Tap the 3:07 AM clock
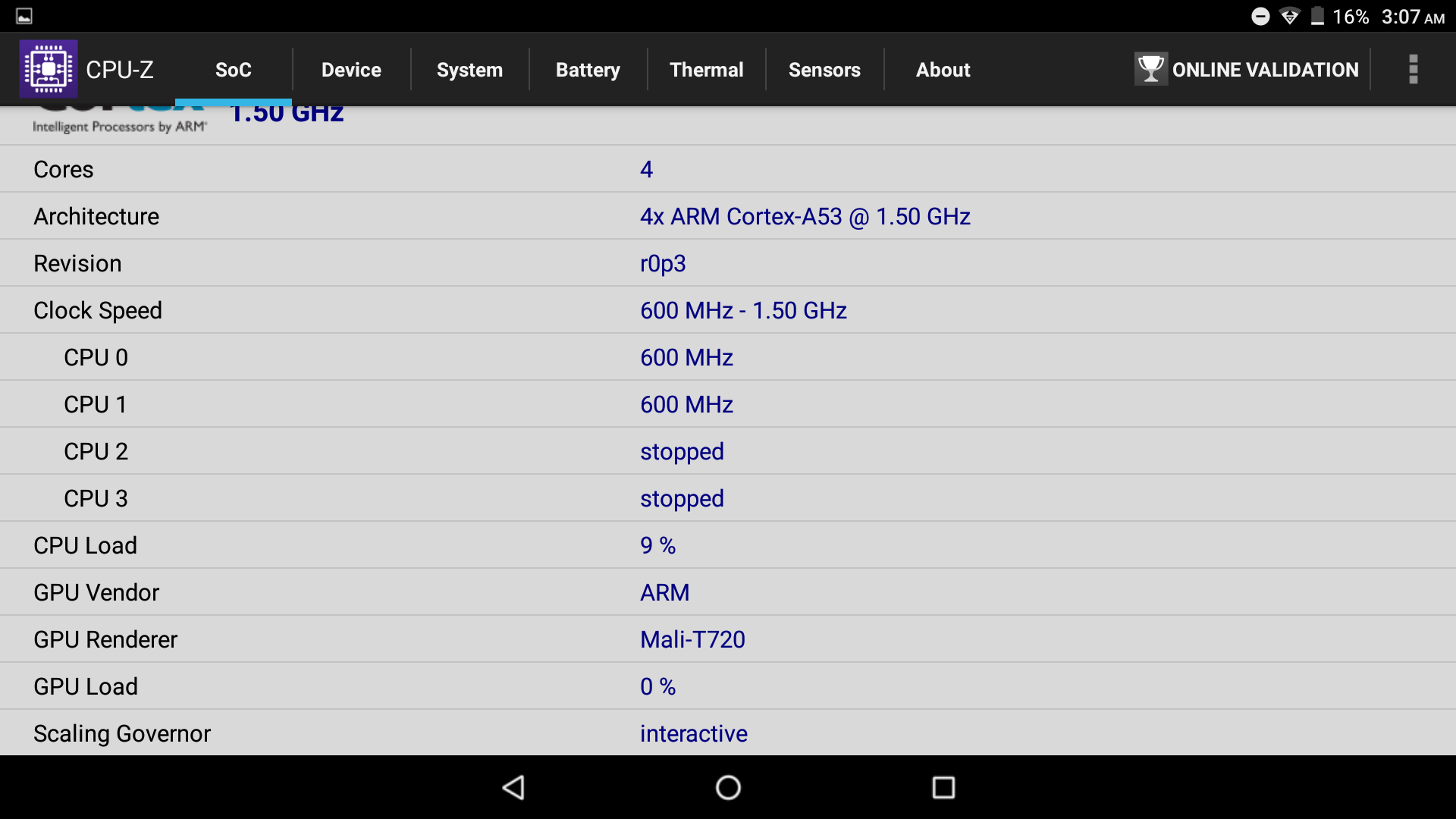1456x819 pixels. pyautogui.click(x=1413, y=17)
